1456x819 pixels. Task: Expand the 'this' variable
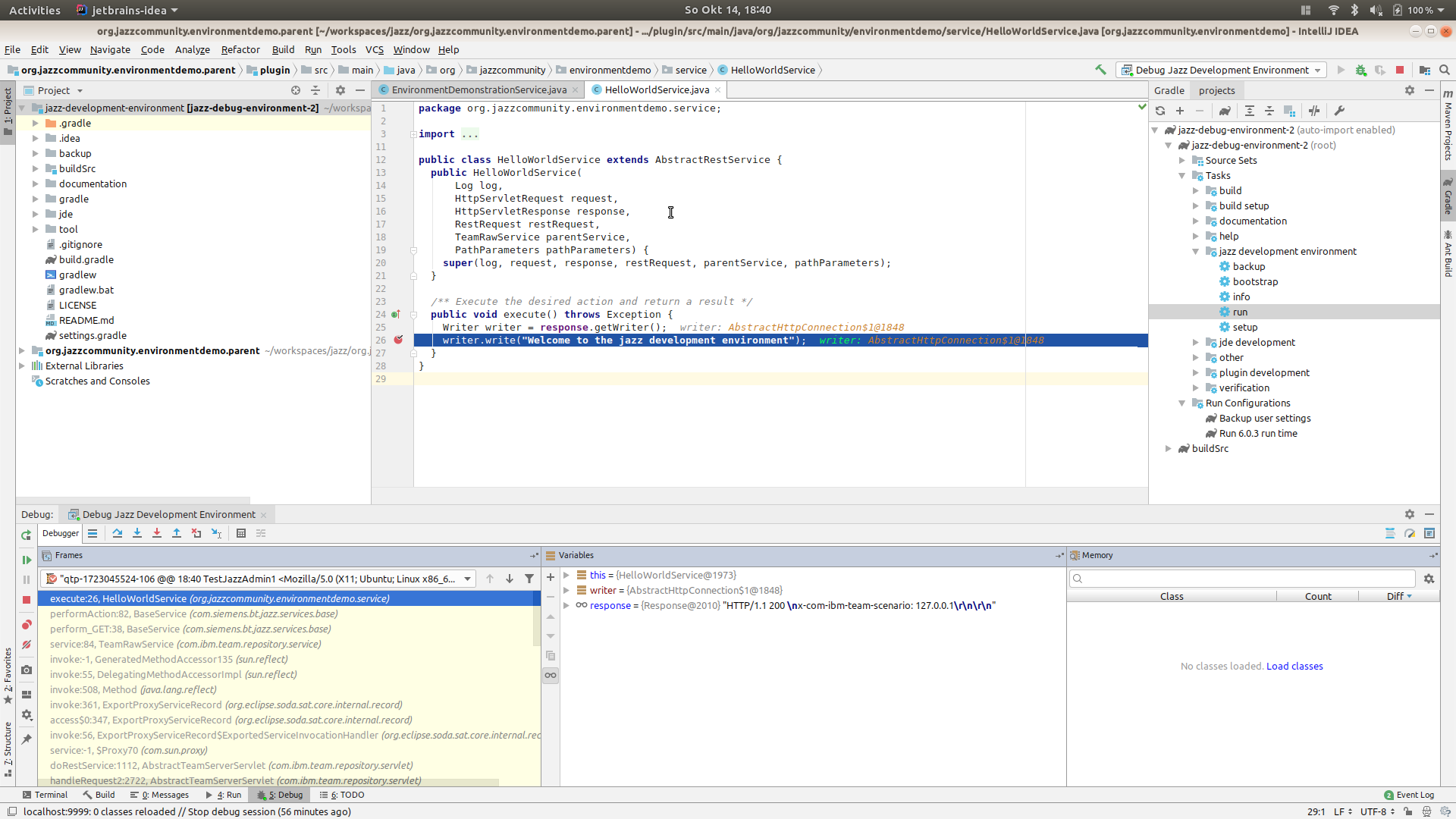566,575
